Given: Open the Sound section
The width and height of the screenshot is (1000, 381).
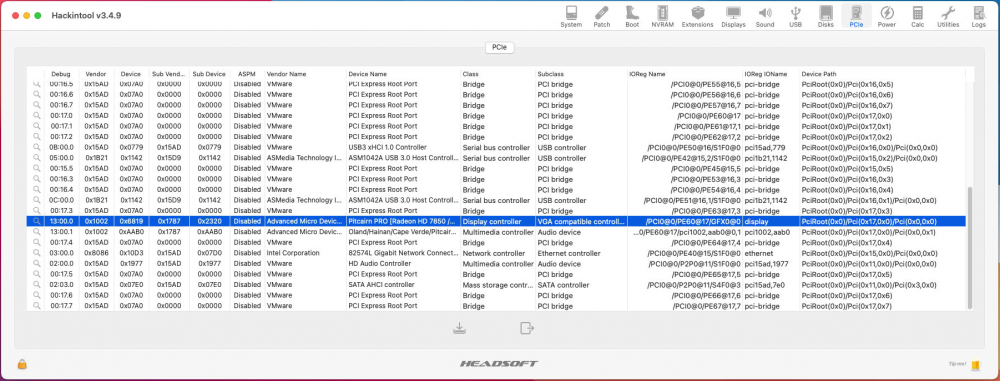Looking at the screenshot, I should point(765,17).
